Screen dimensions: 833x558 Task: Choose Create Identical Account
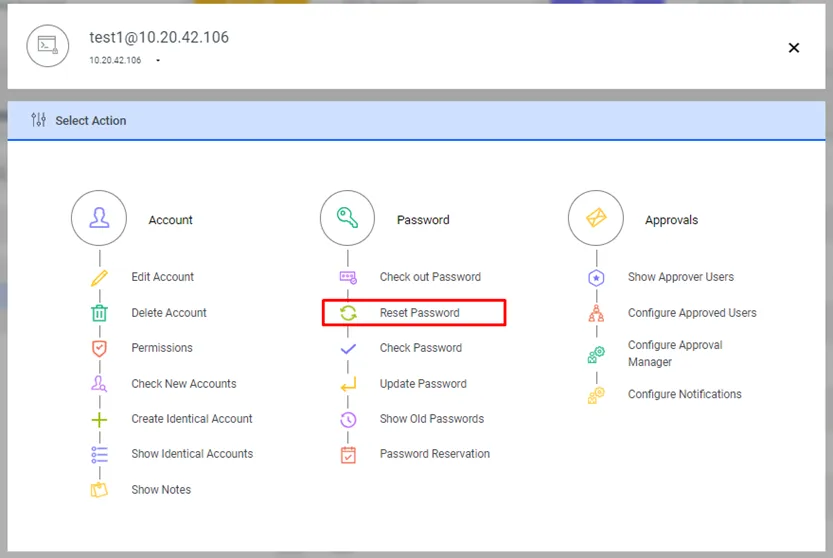tap(192, 419)
